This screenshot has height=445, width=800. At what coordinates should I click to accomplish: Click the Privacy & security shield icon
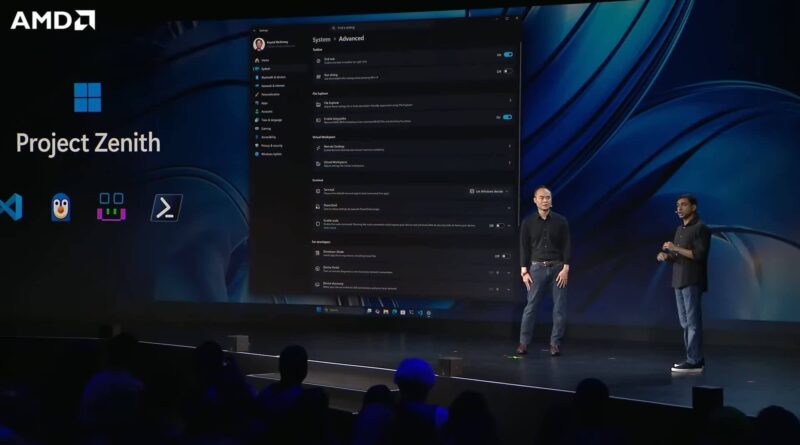pyautogui.click(x=257, y=145)
